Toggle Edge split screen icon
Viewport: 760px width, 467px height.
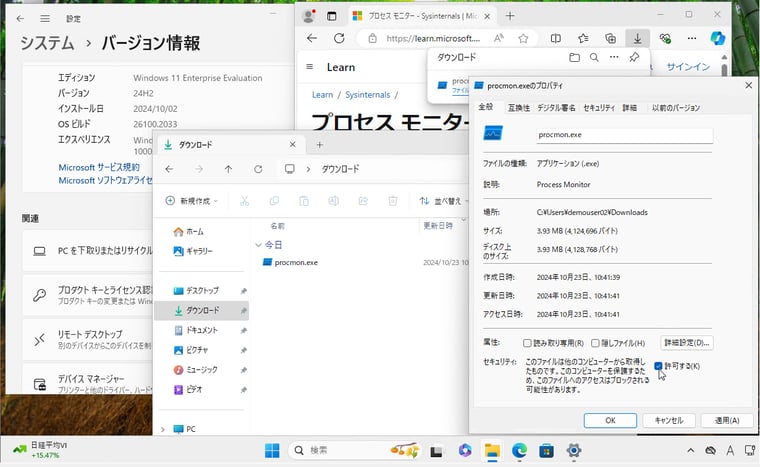coord(556,38)
